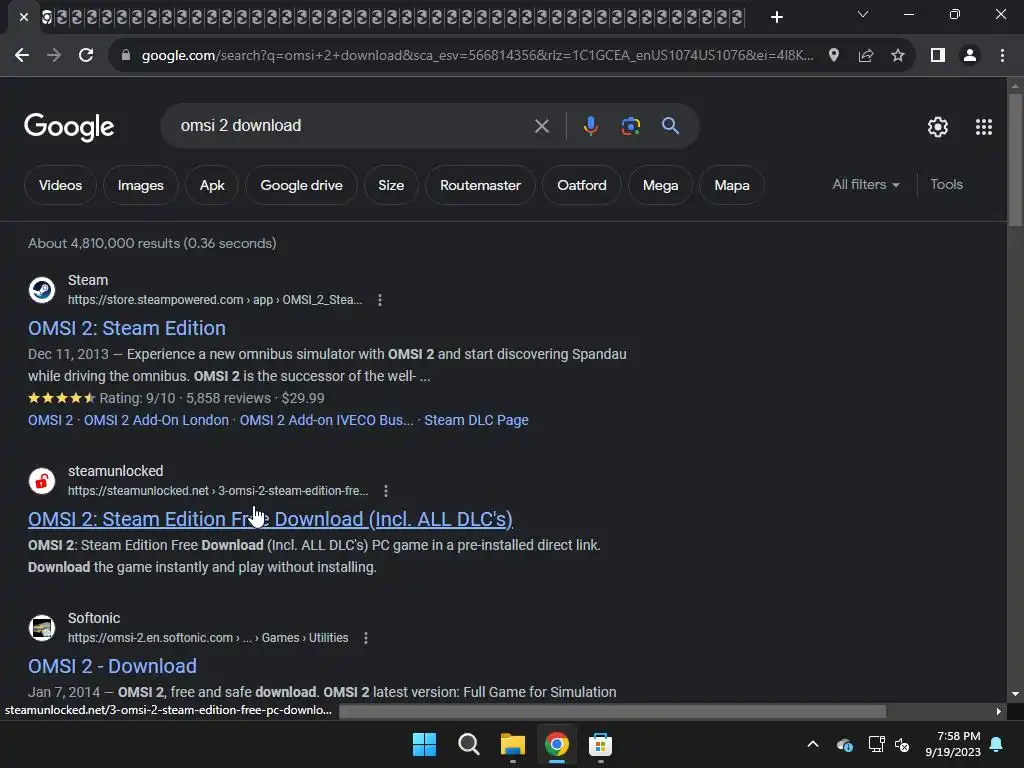Viewport: 1024px width, 768px height.
Task: Close the active browser tab
Action: (x=24, y=17)
